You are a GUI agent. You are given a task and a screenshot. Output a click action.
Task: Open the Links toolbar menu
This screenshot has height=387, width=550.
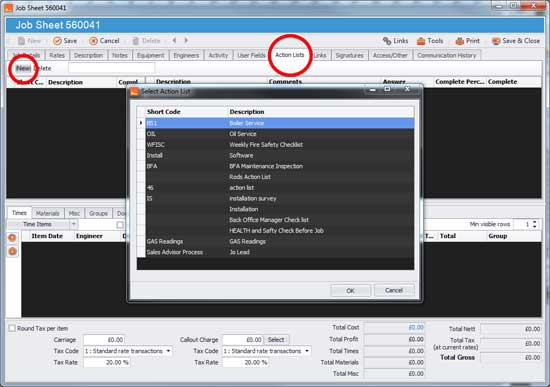(x=395, y=41)
